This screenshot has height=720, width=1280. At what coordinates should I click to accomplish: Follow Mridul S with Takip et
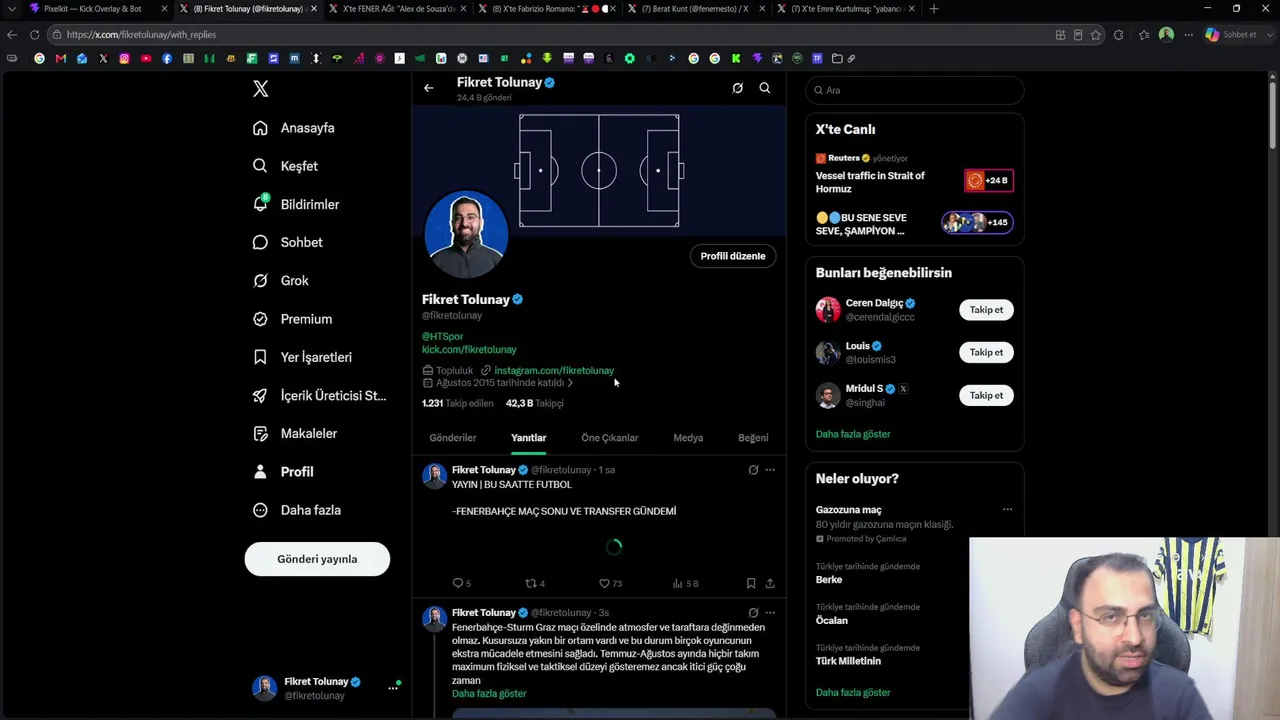(986, 395)
